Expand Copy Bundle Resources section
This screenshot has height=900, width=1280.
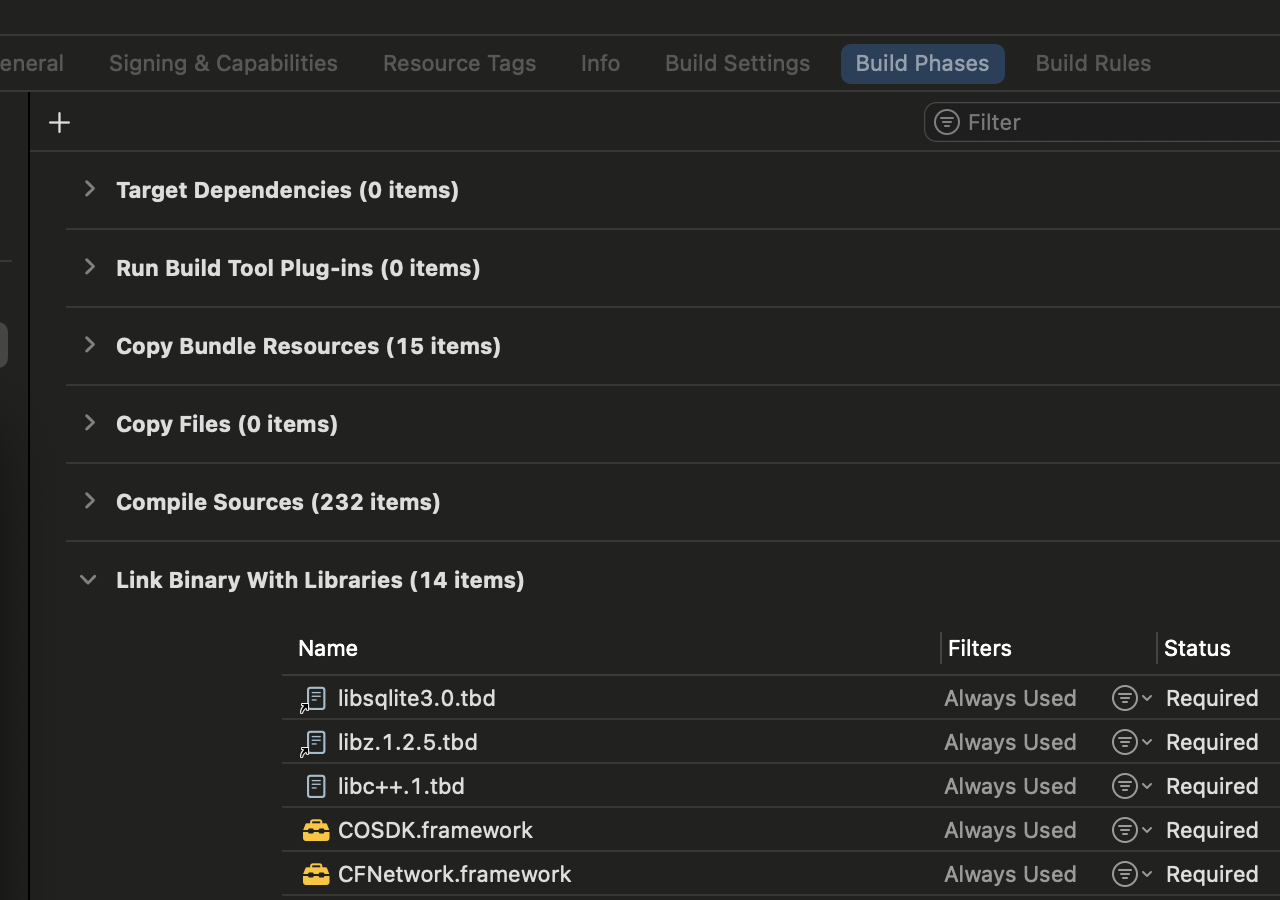89,345
